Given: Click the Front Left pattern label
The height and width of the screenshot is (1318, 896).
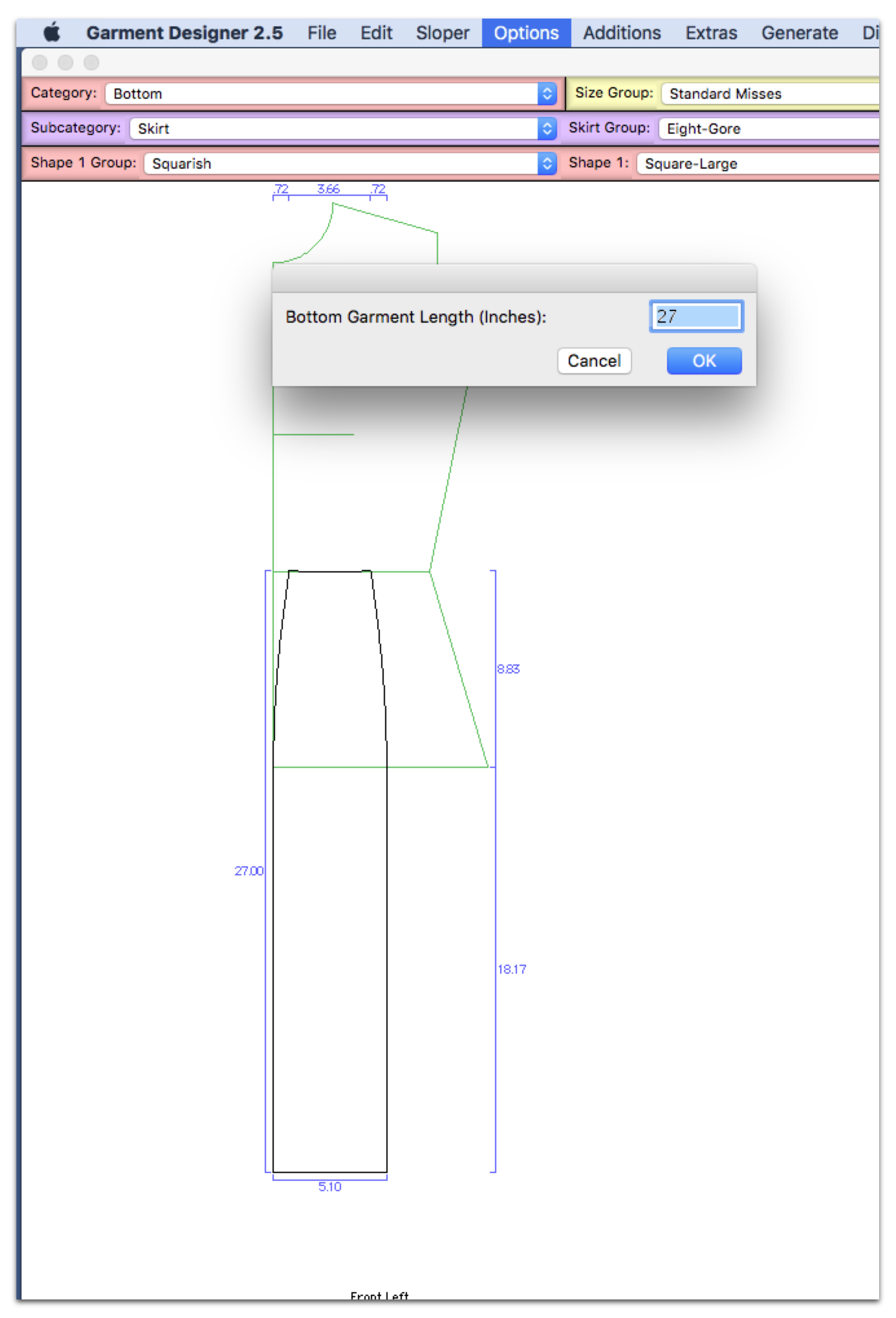Looking at the screenshot, I should pyautogui.click(x=380, y=1296).
